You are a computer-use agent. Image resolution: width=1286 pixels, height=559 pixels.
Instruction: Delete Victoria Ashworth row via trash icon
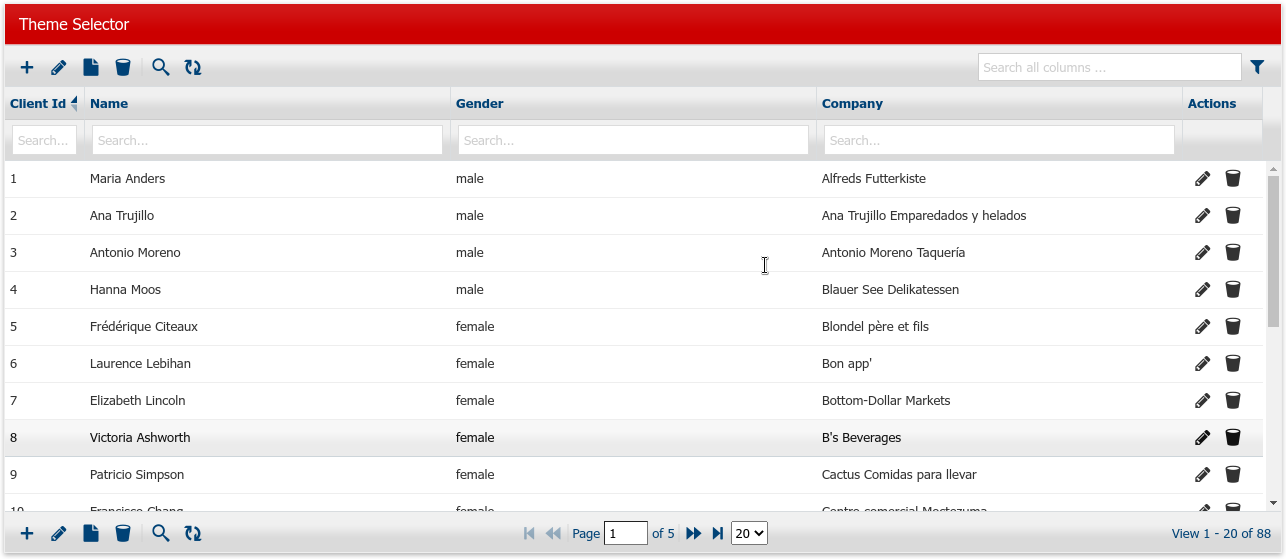(1233, 438)
